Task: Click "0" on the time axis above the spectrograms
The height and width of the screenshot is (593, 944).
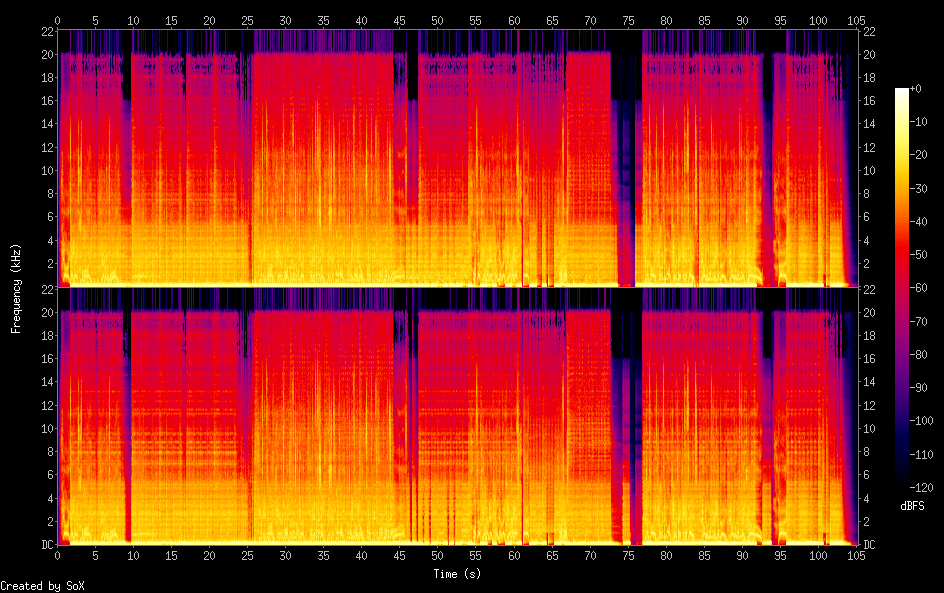Action: pos(57,20)
